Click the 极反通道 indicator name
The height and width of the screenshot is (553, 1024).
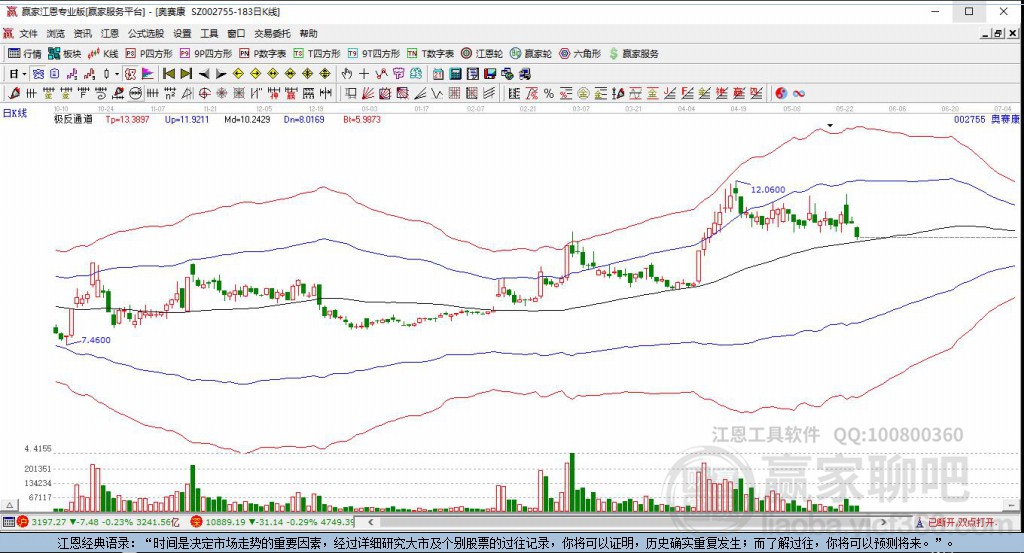72,119
